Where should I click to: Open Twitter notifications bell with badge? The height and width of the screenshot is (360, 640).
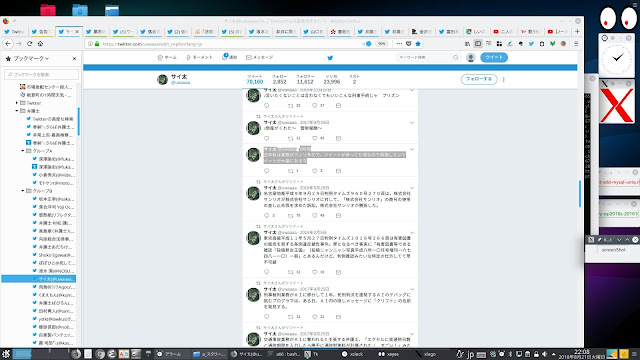229,57
